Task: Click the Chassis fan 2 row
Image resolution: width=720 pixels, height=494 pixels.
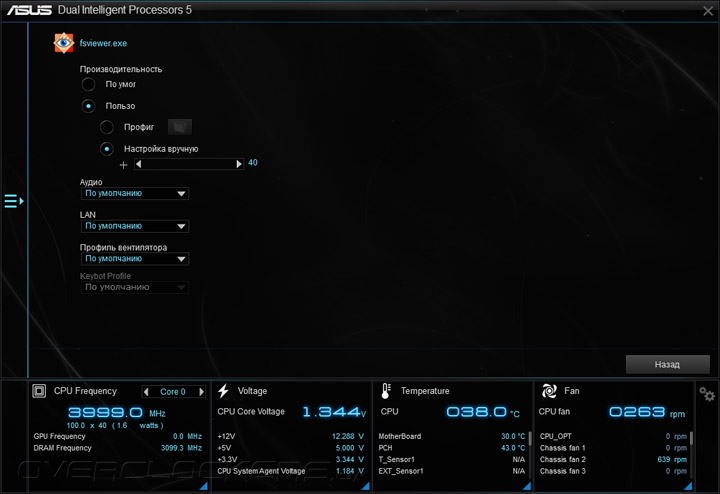Action: pyautogui.click(x=613, y=460)
